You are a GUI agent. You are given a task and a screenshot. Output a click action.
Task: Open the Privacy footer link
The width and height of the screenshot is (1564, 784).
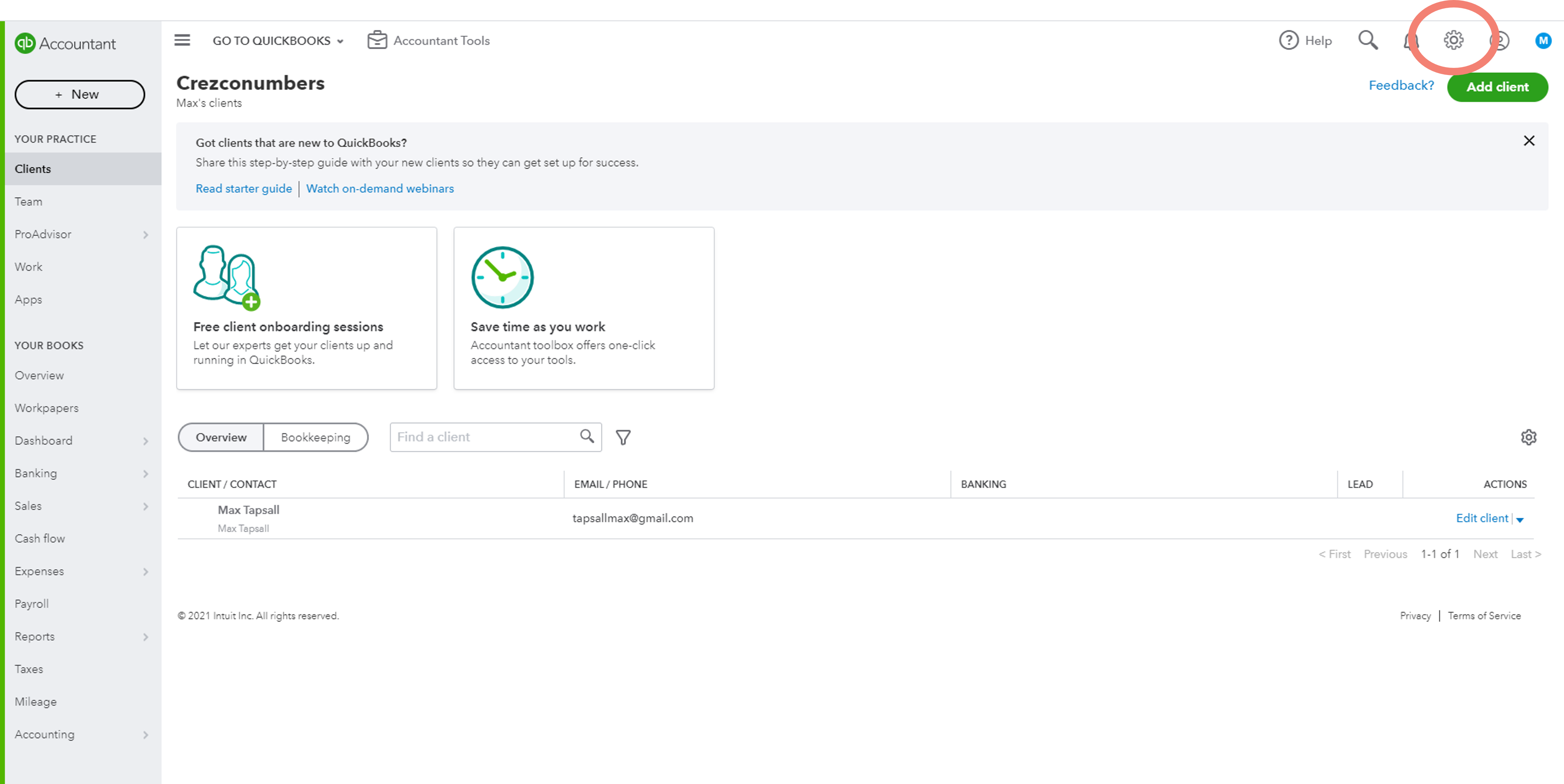pyautogui.click(x=1415, y=616)
